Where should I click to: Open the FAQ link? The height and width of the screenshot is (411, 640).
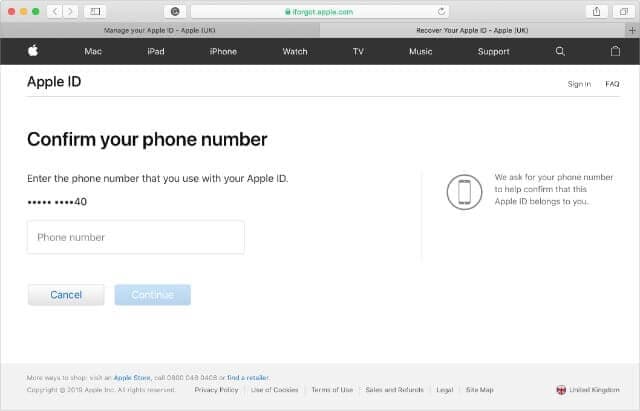(x=612, y=84)
